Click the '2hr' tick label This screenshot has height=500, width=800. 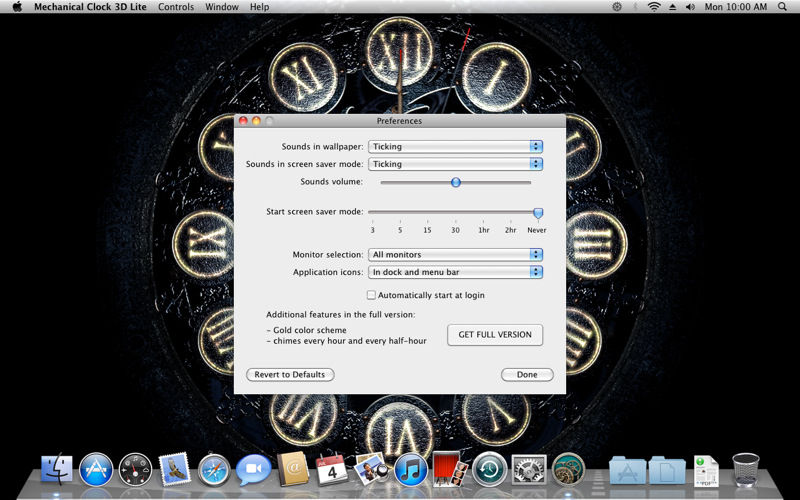tap(511, 230)
